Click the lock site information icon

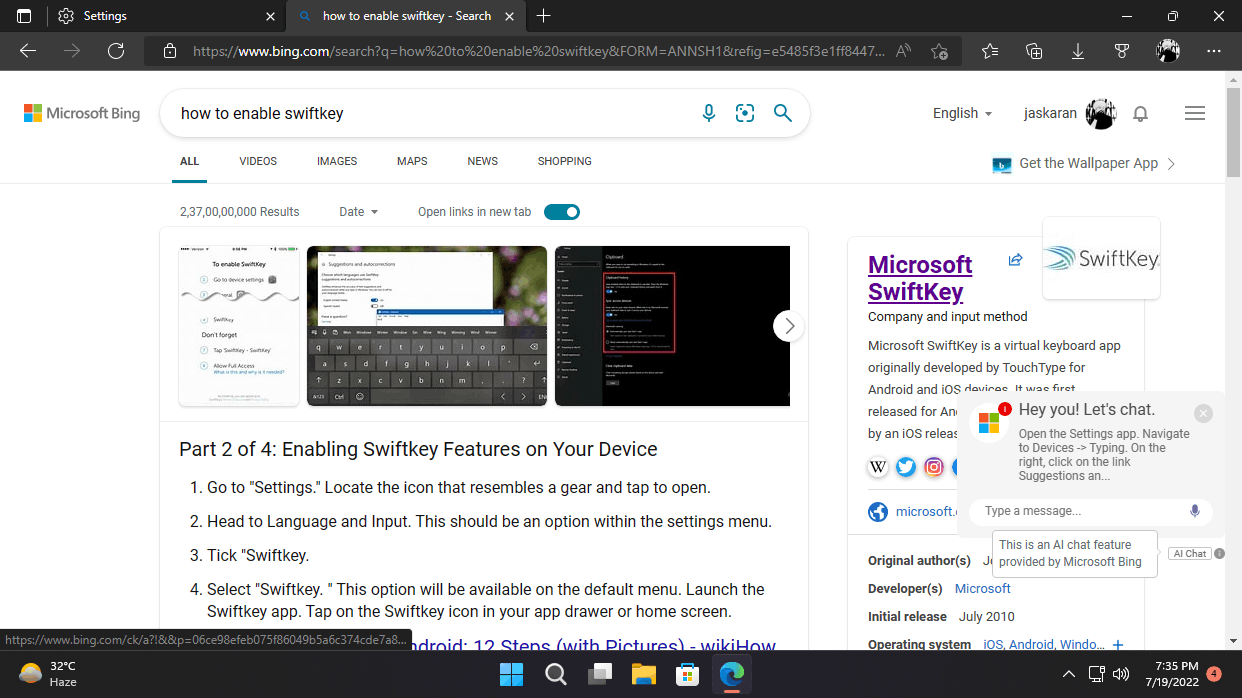(170, 51)
